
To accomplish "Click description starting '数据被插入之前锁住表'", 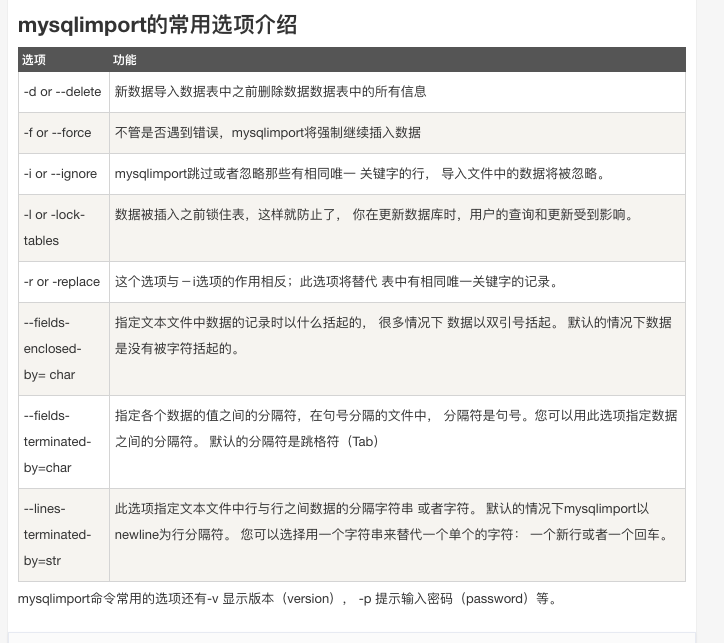I will click(374, 215).
